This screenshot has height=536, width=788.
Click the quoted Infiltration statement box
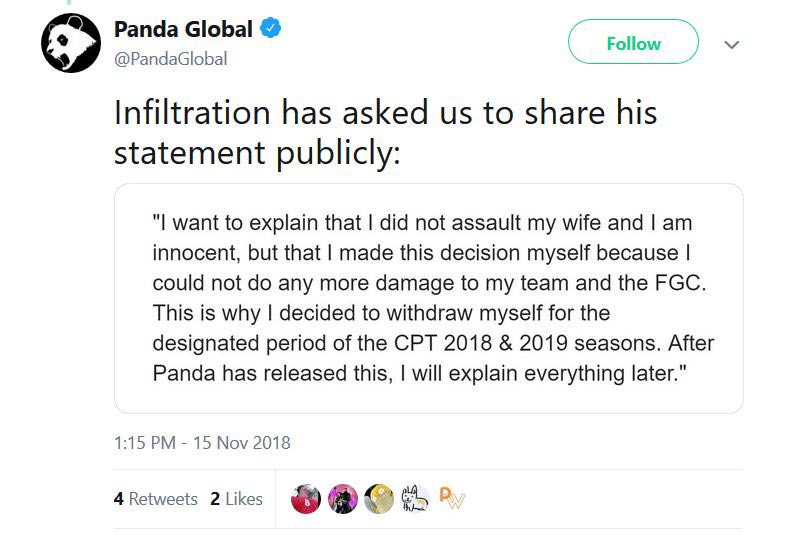(428, 298)
